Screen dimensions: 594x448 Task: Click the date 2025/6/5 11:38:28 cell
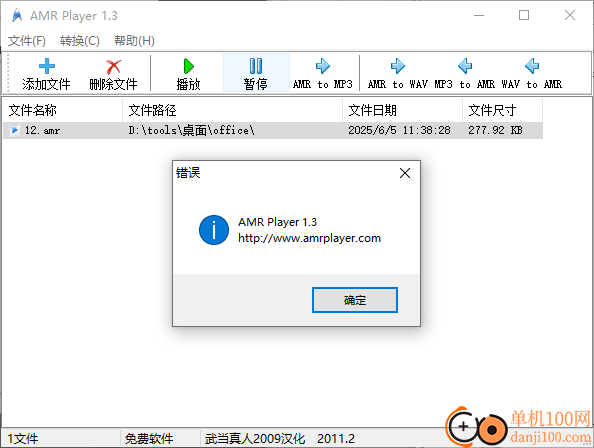click(399, 130)
